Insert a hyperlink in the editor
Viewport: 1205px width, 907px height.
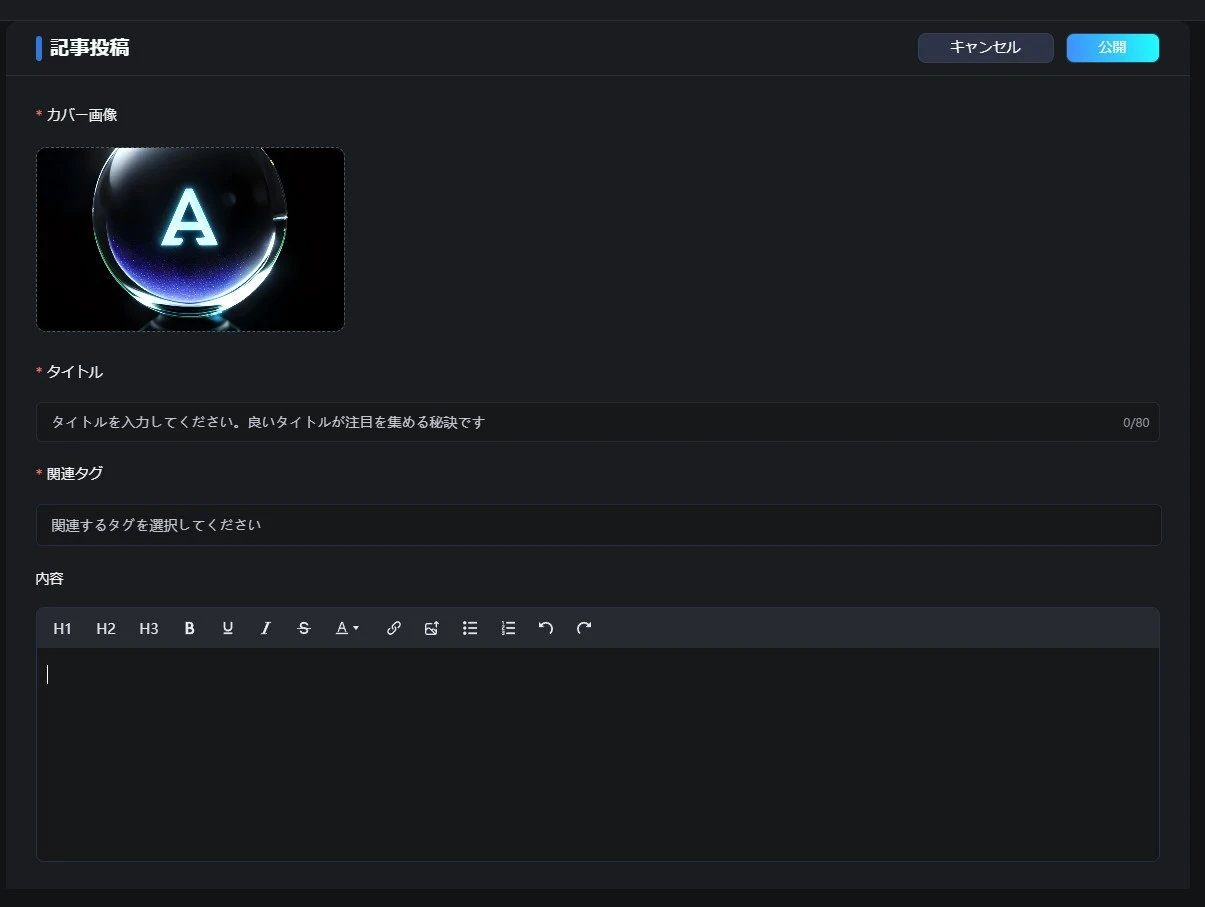click(394, 628)
